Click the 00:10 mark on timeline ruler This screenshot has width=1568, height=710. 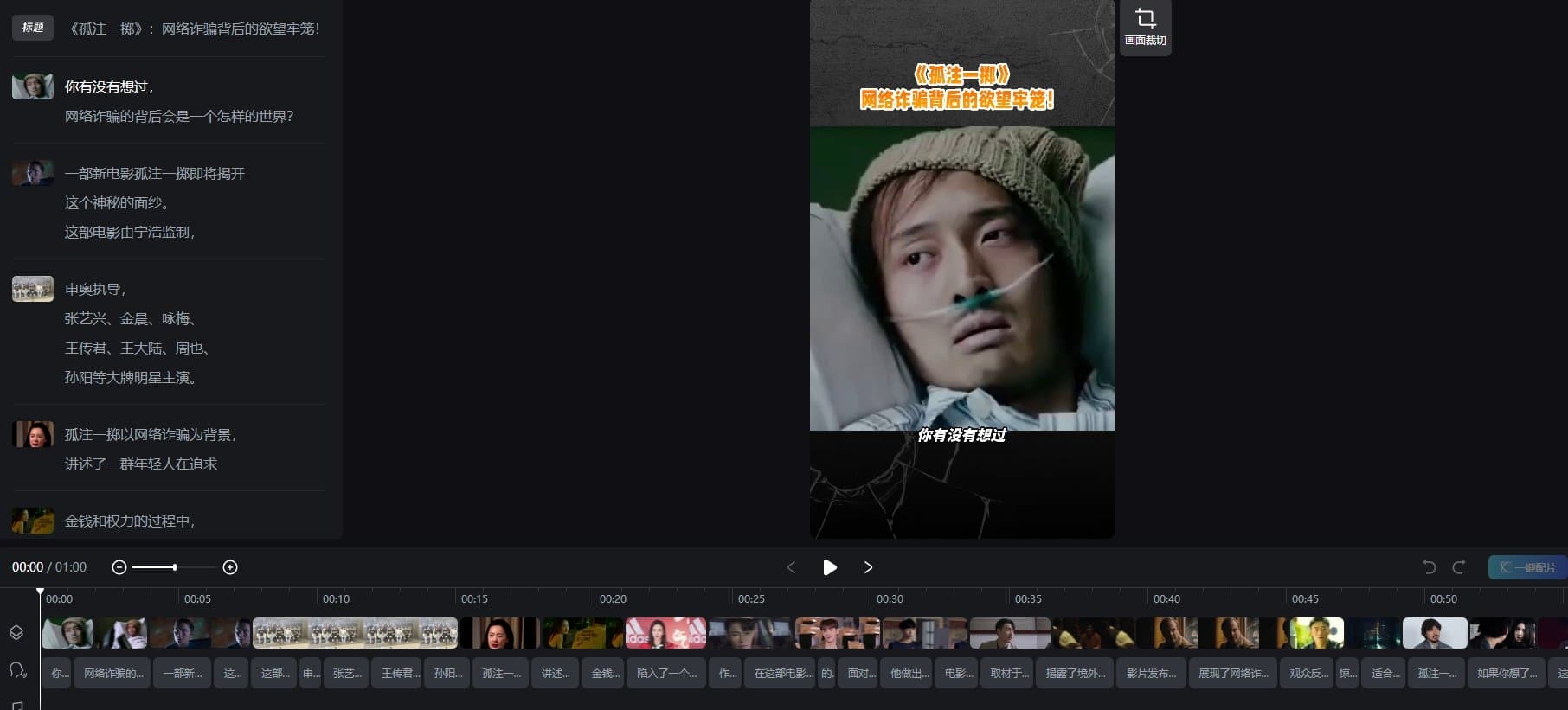(336, 598)
